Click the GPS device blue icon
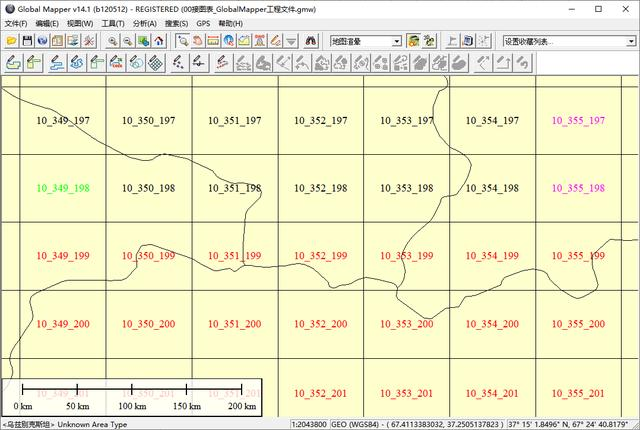The width and height of the screenshot is (640, 430). pyautogui.click(x=468, y=41)
